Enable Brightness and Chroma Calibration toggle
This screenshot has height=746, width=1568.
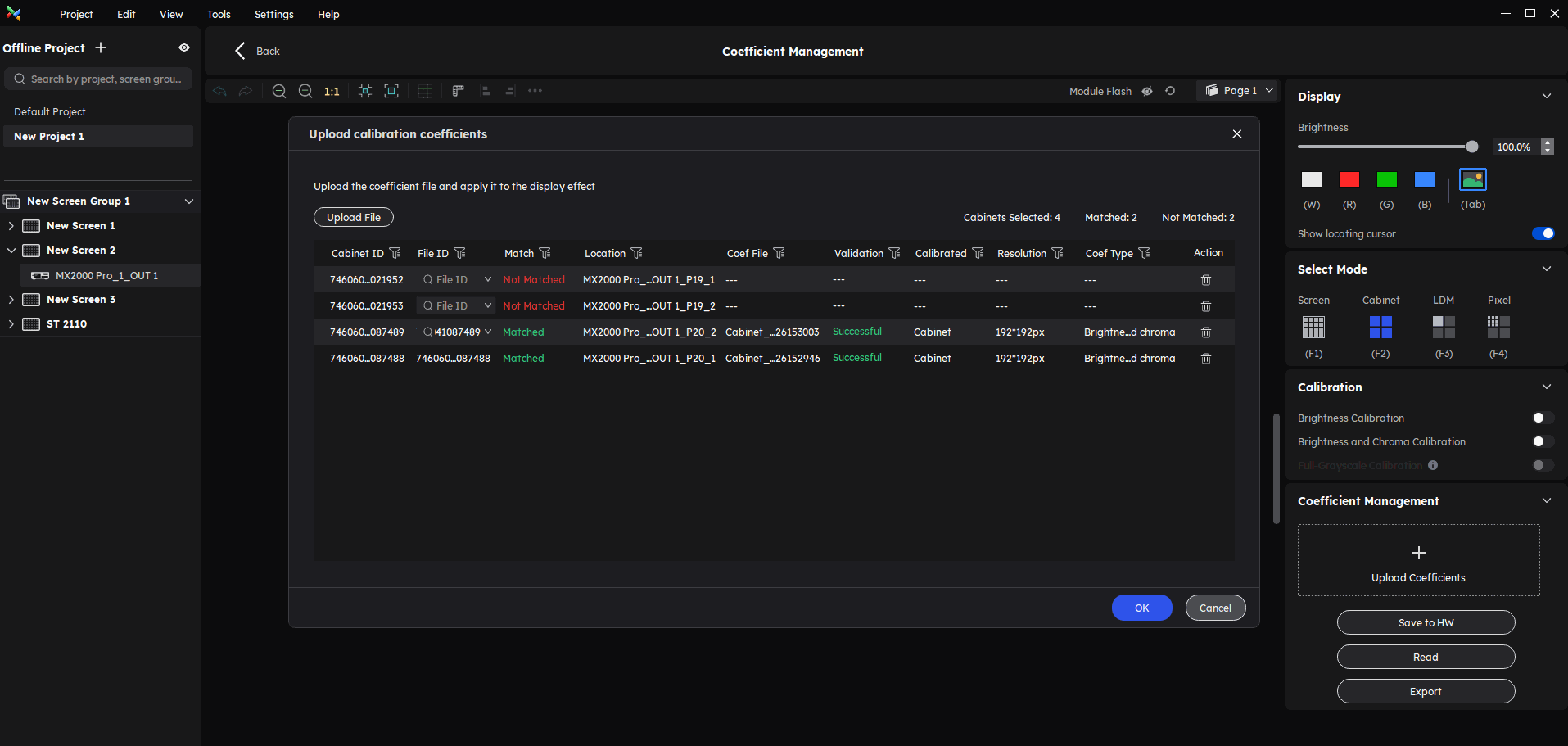pos(1543,441)
